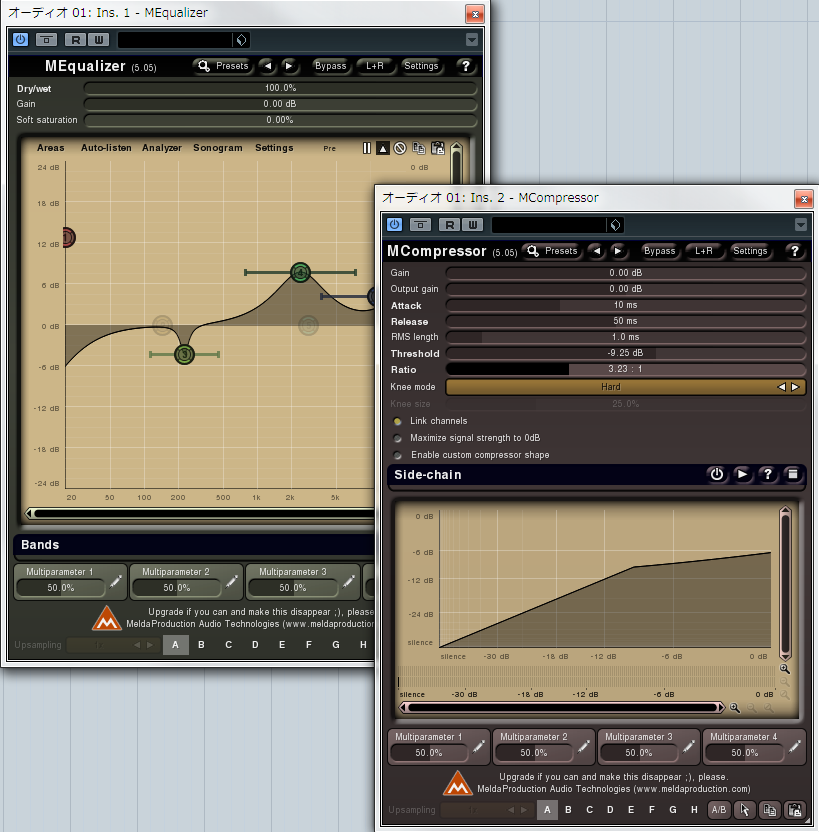Toggle Side-chain power icon
The image size is (819, 832).
(x=717, y=474)
